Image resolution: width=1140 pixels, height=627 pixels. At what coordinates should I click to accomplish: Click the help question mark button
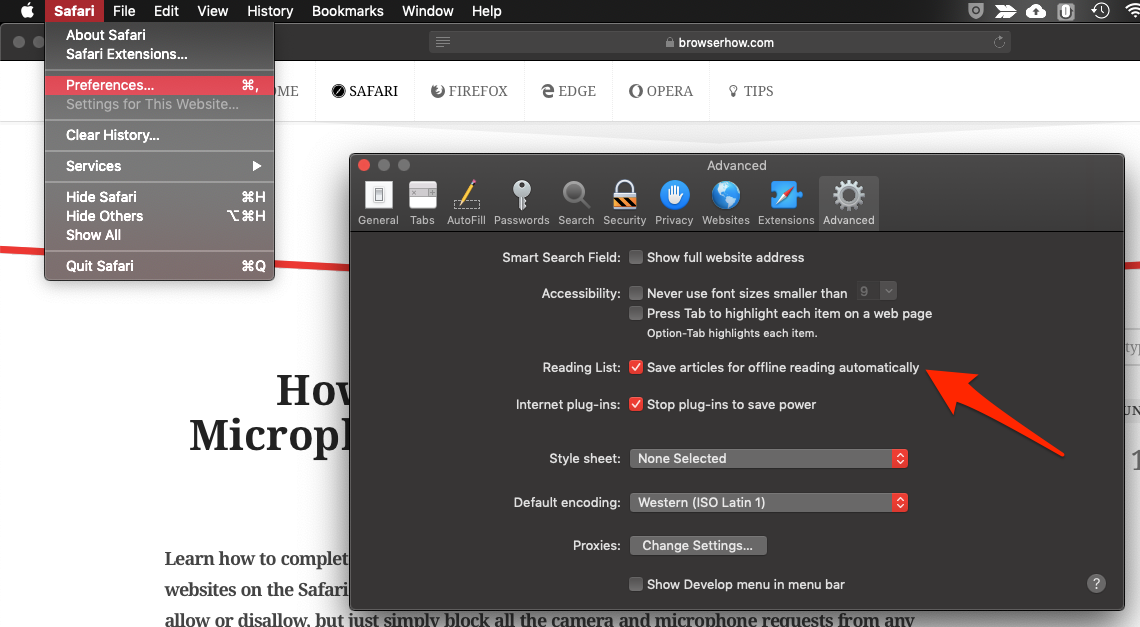pyautogui.click(x=1096, y=584)
